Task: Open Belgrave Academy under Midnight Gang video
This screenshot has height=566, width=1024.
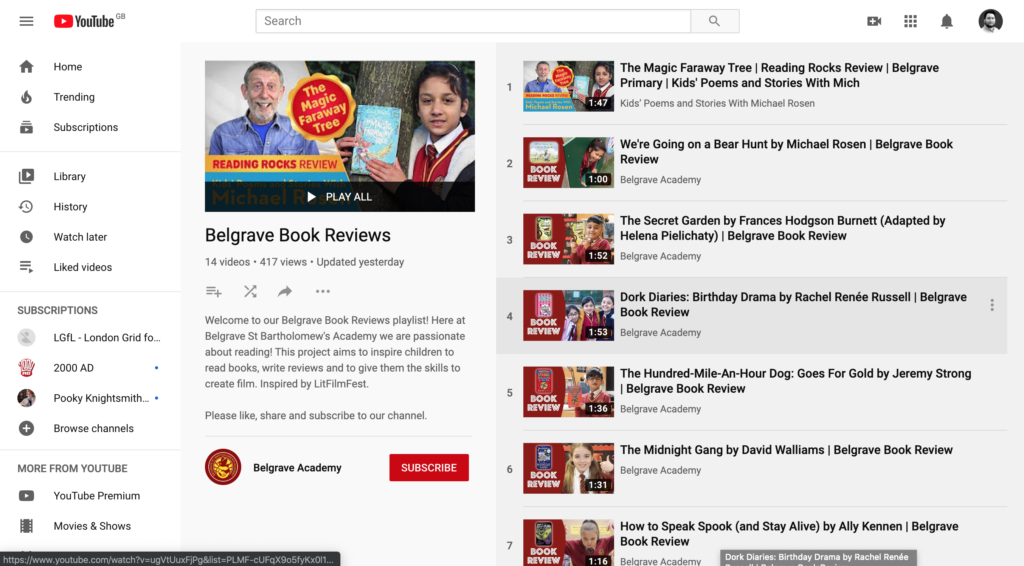Action: pyautogui.click(x=660, y=470)
